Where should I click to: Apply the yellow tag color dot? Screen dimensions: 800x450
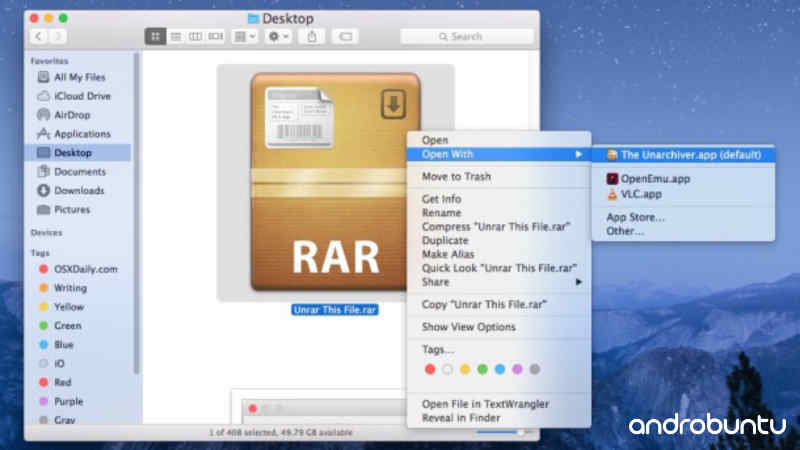point(465,369)
